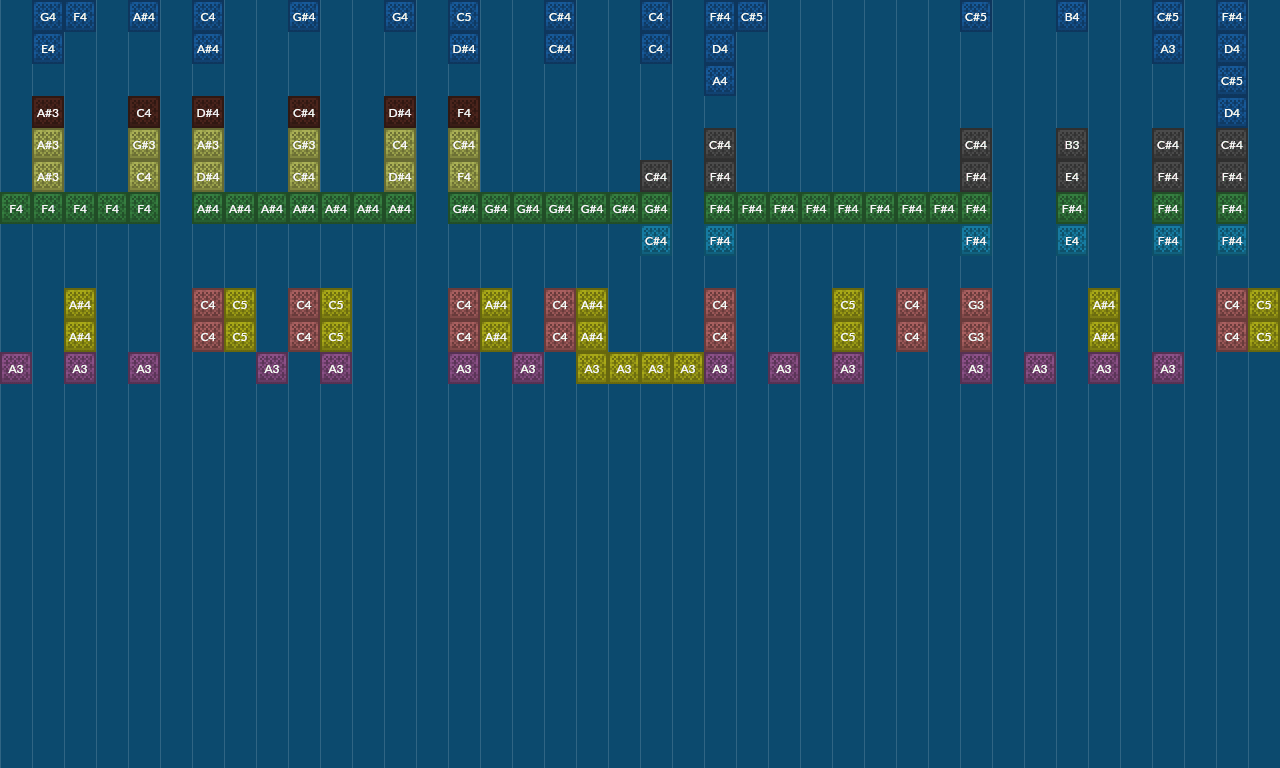This screenshot has height=768, width=1280.
Task: Select gray C#4 note above green G#4
Action: [x=656, y=176]
